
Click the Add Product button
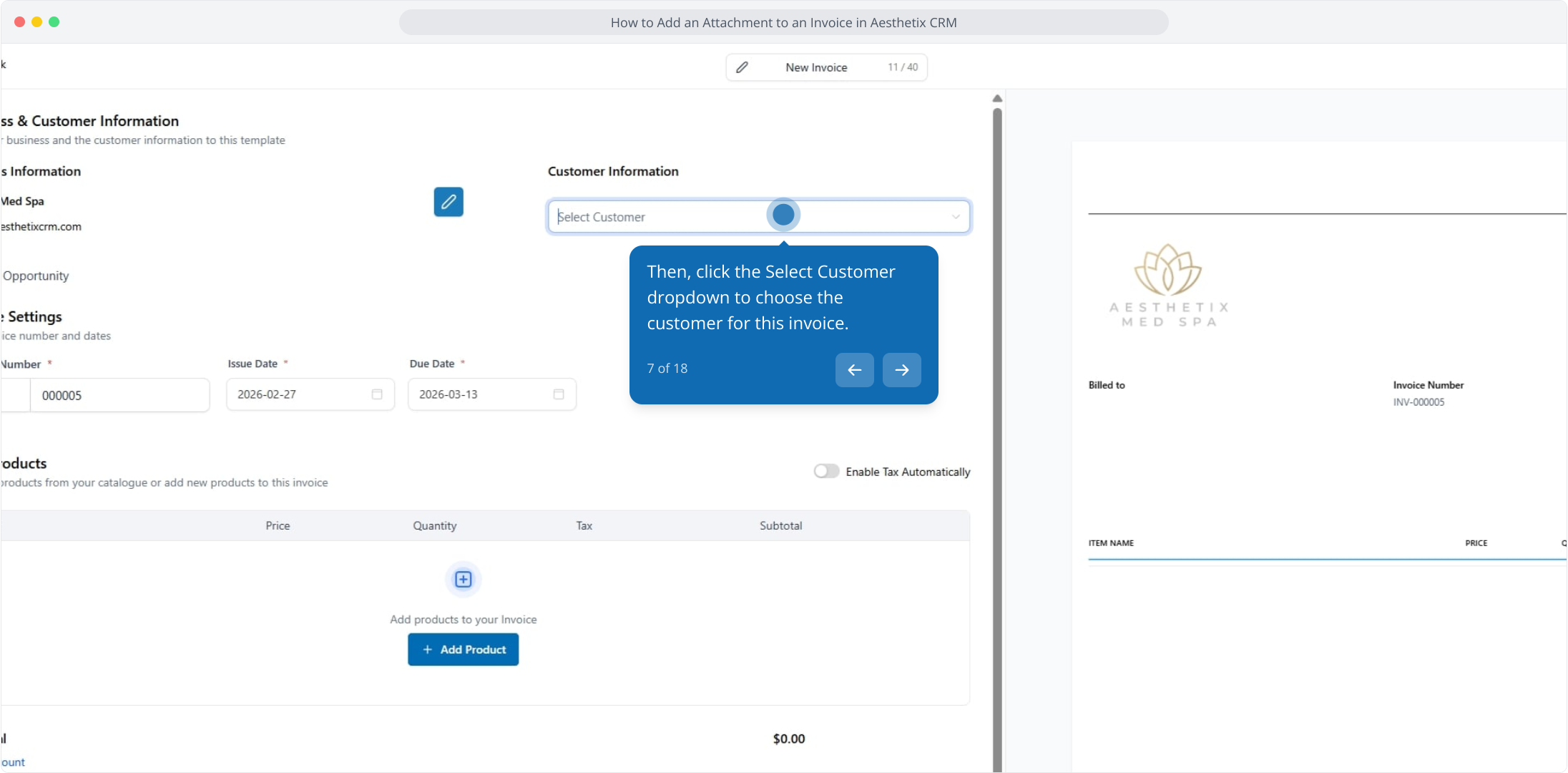[x=464, y=649]
